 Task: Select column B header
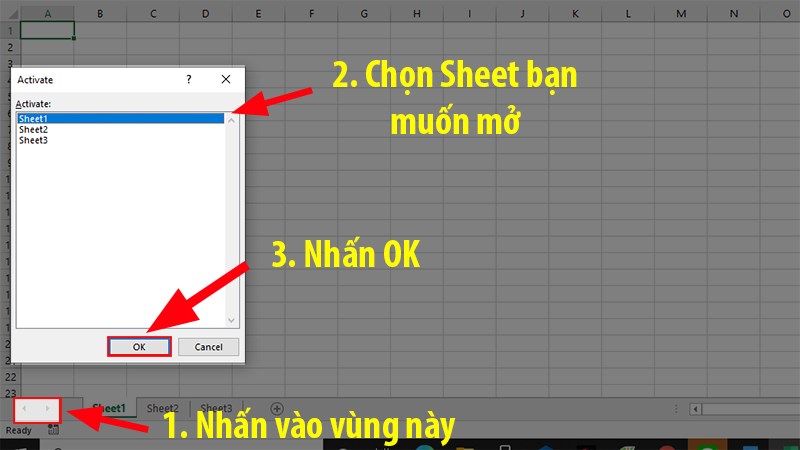tap(100, 14)
